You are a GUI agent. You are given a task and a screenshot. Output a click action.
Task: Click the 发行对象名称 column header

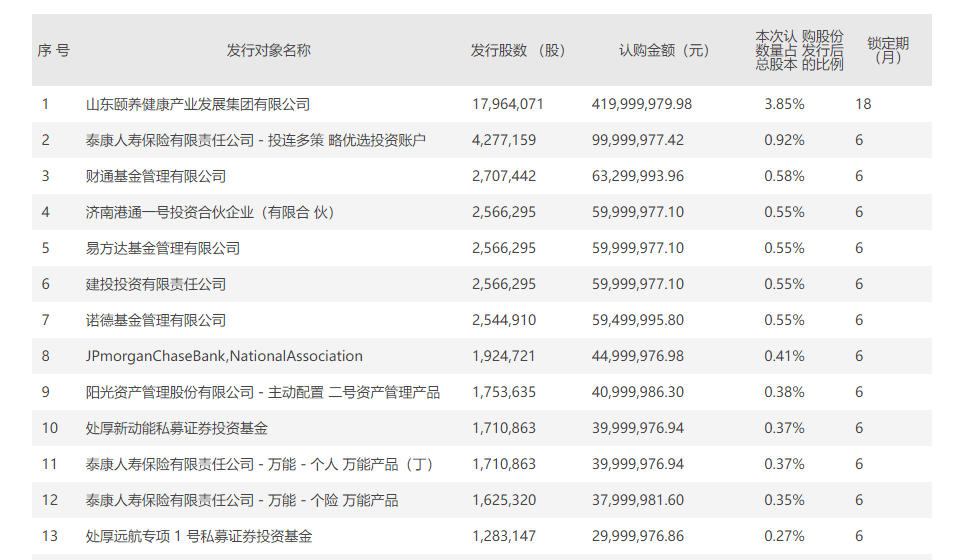268,51
